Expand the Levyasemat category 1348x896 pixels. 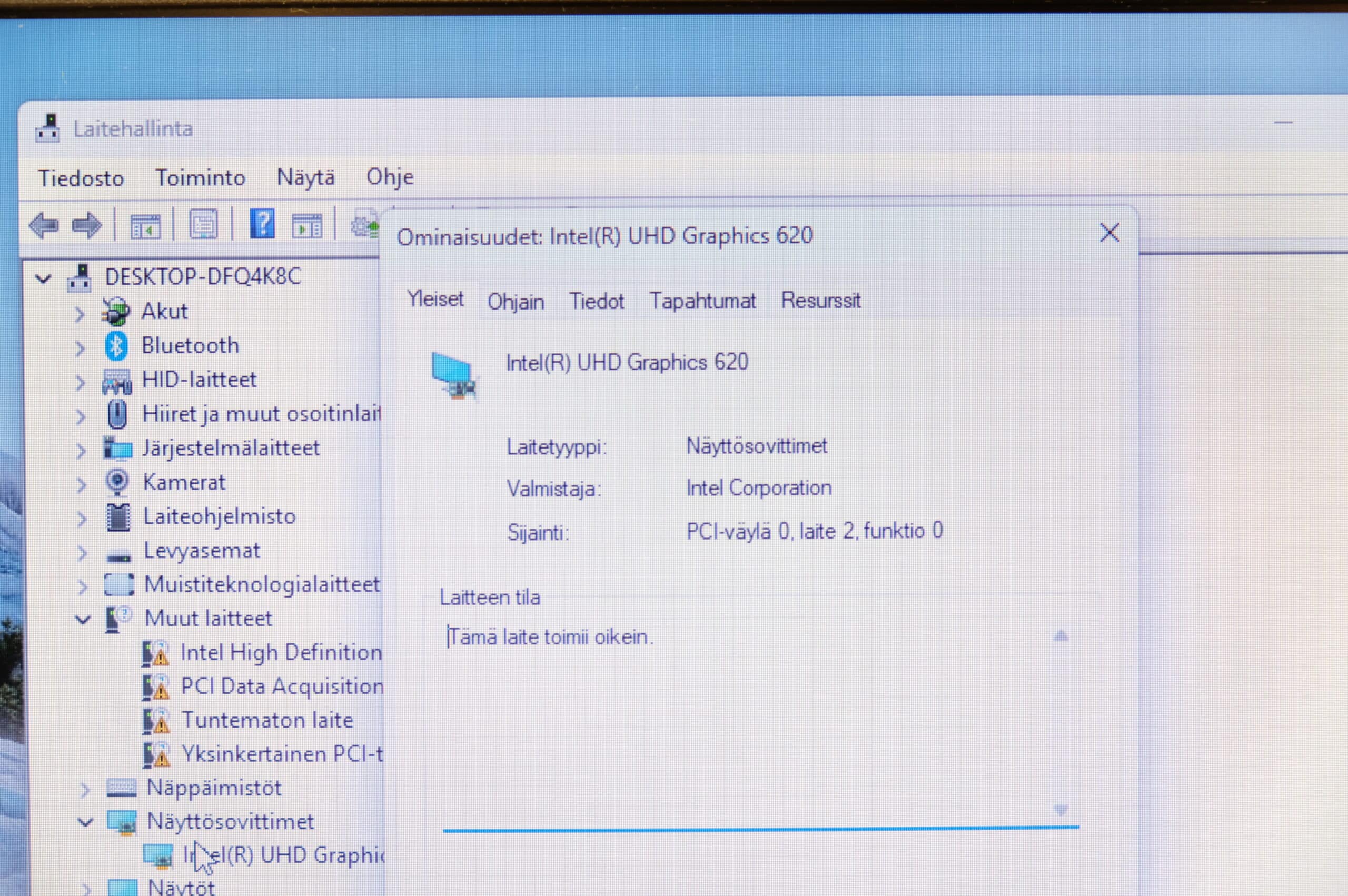point(82,553)
